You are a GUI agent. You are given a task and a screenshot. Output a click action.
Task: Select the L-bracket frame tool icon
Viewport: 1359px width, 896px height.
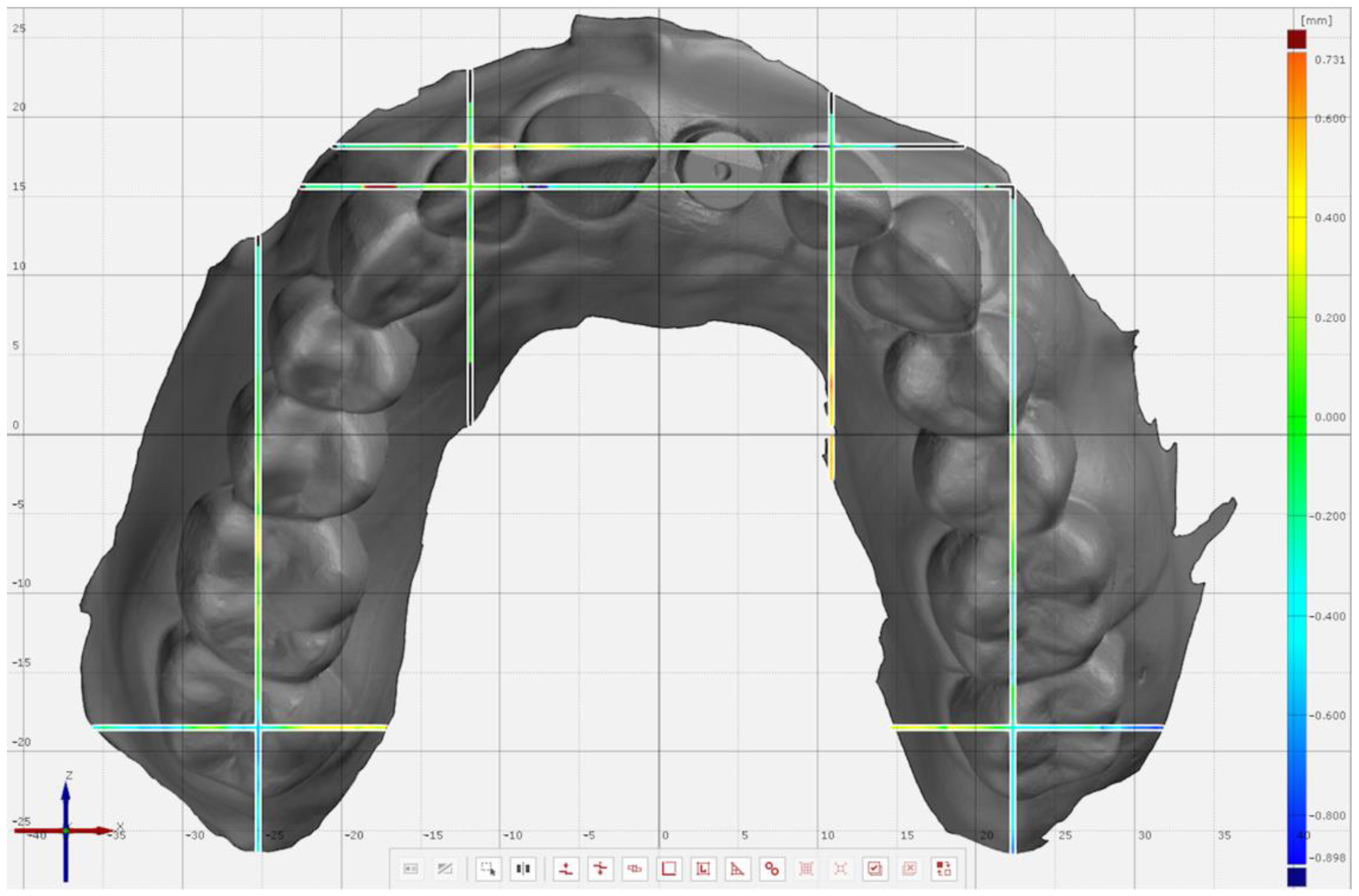coord(703,869)
